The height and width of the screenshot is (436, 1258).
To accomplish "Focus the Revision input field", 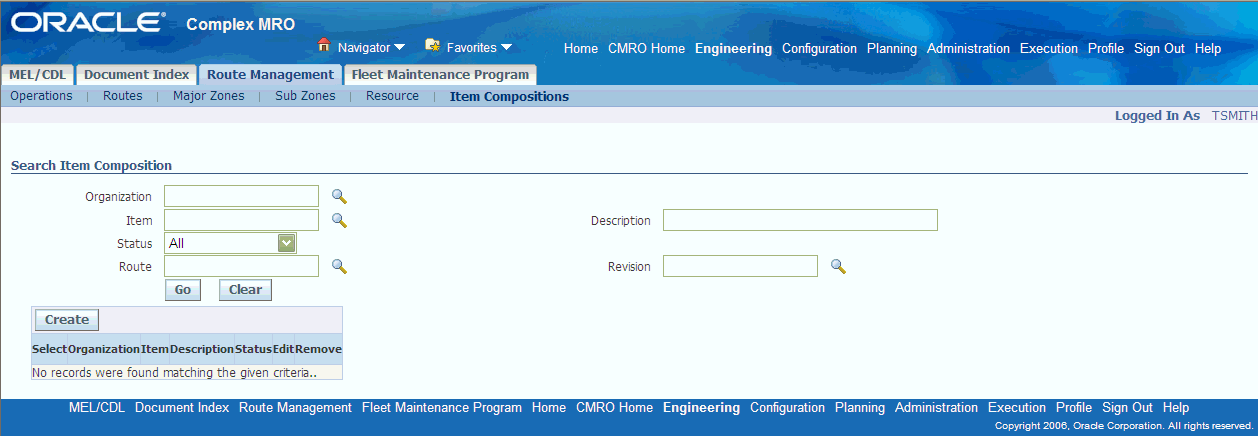I will click(x=740, y=266).
